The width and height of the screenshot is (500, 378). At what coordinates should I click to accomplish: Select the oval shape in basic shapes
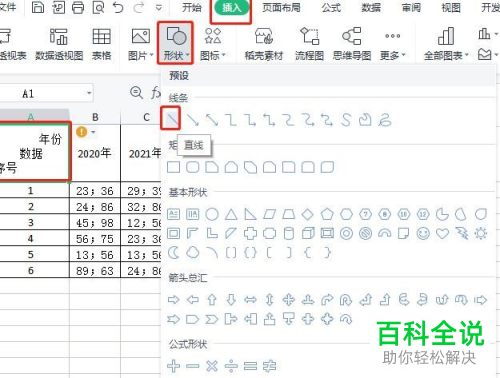click(x=212, y=214)
